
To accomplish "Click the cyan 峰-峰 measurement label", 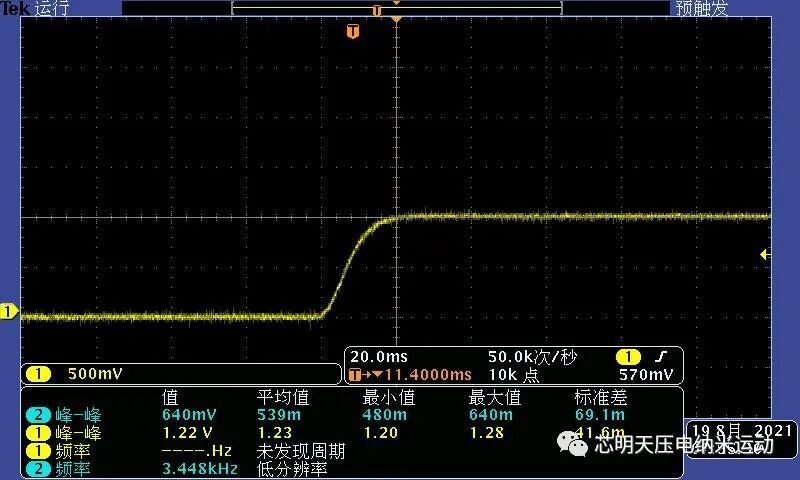I will click(x=79, y=415).
